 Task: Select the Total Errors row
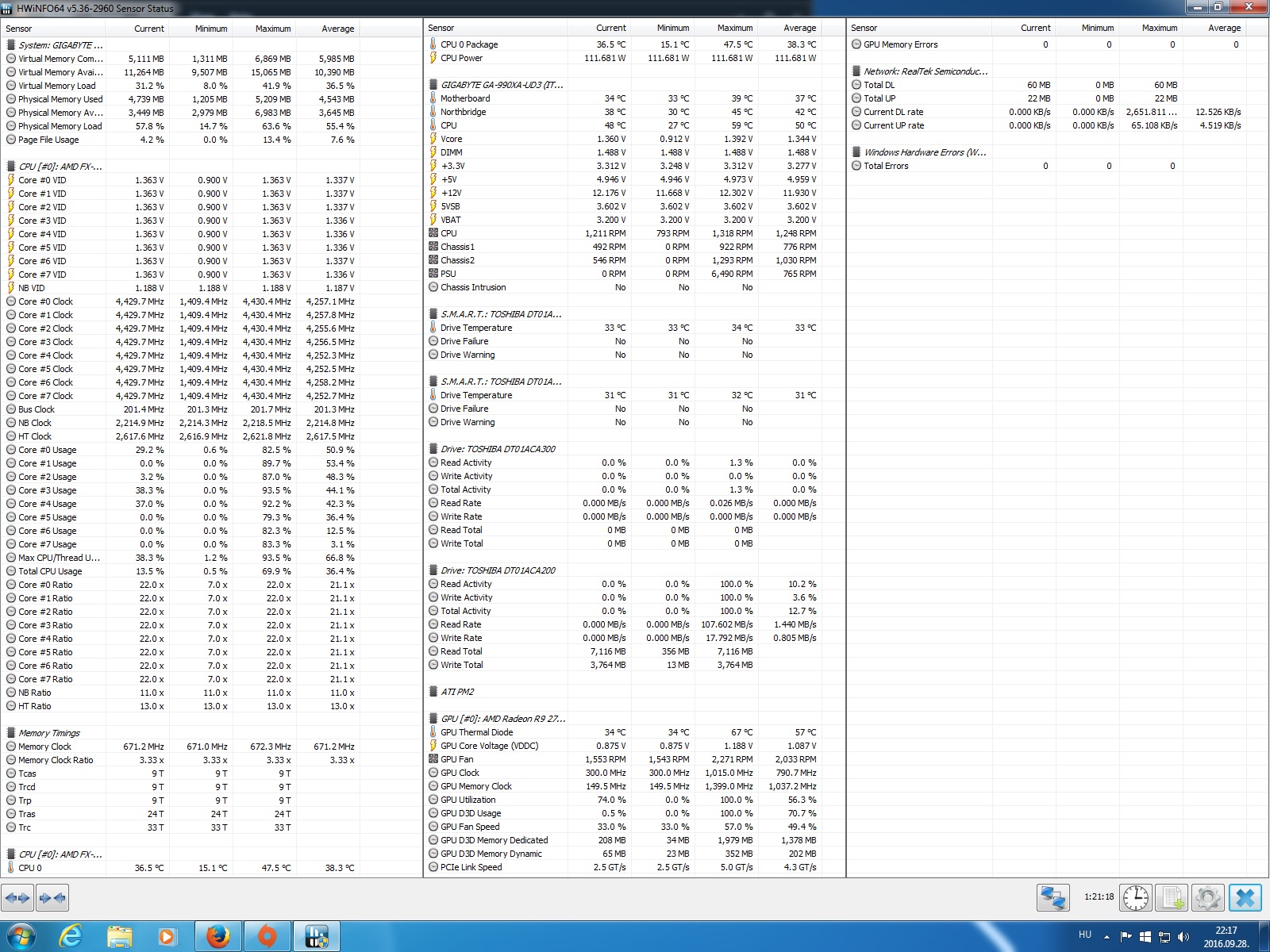point(1057,166)
